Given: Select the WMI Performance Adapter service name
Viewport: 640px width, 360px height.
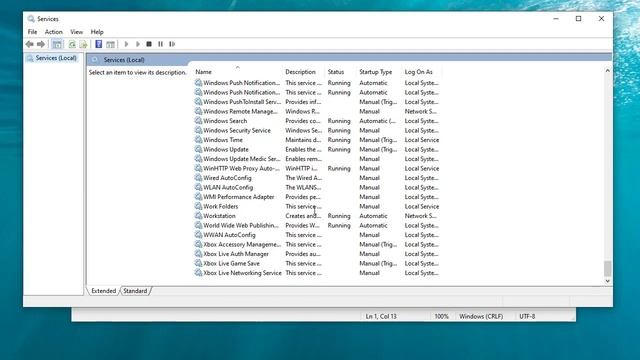Looking at the screenshot, I should 239,197.
